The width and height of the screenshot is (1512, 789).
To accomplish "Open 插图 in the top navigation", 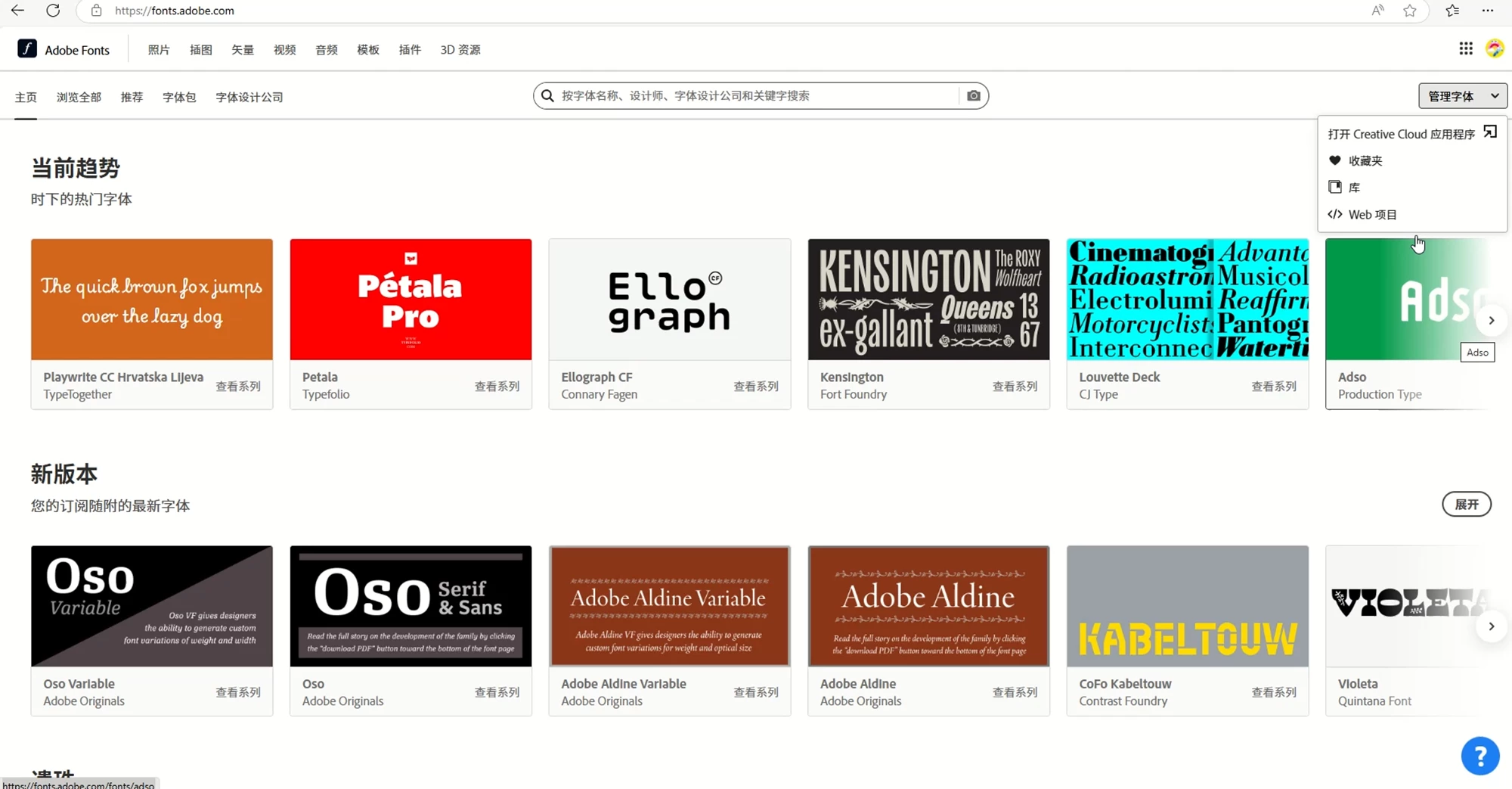I will coord(201,50).
